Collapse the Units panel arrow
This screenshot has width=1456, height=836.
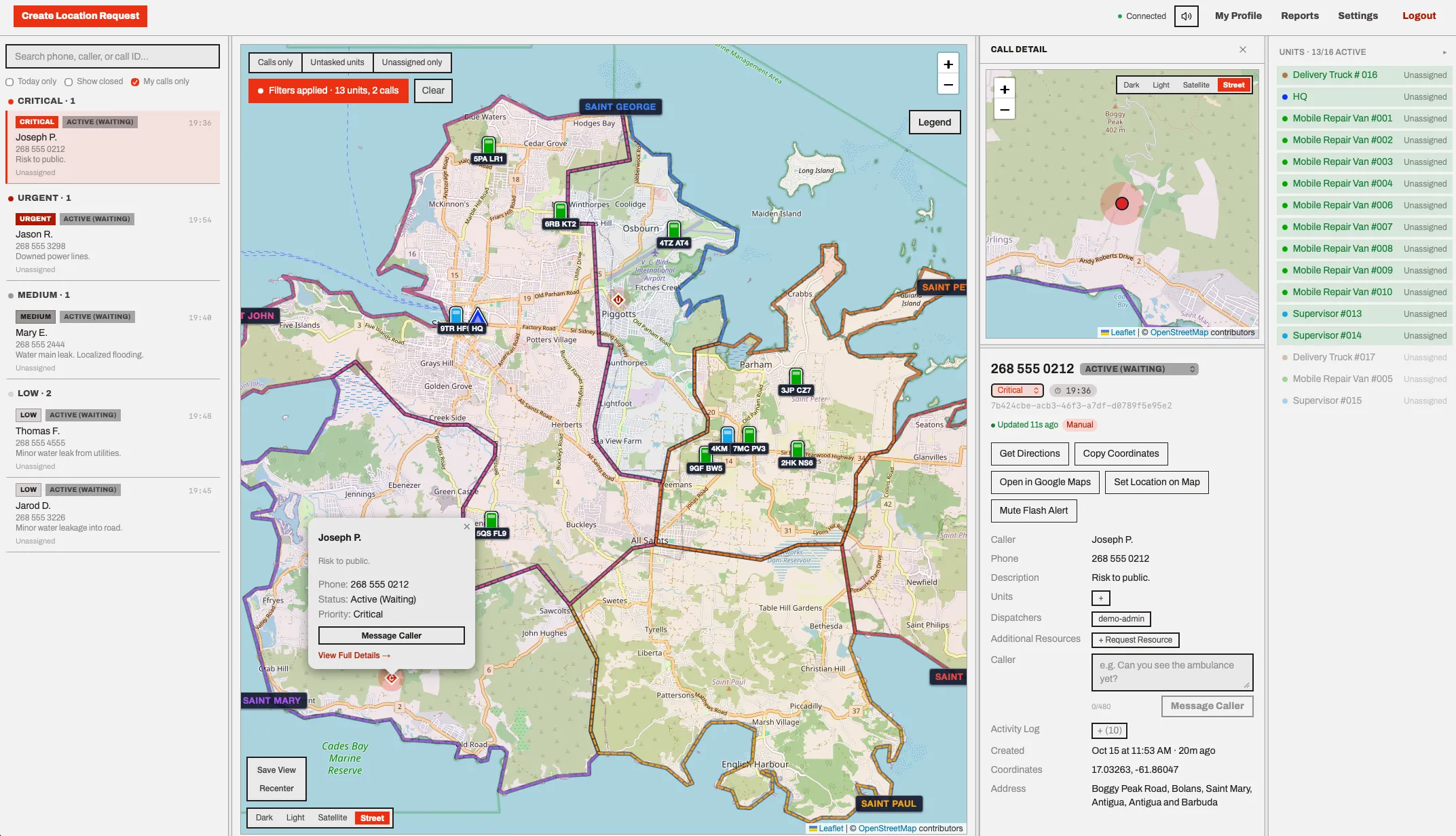[x=1444, y=52]
